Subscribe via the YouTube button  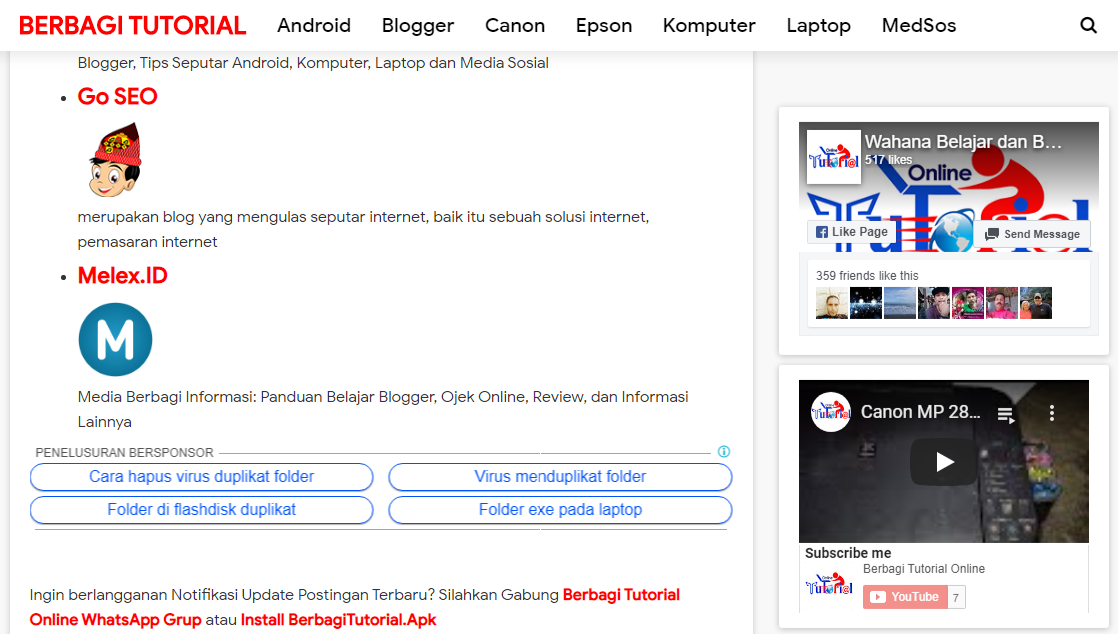[905, 597]
